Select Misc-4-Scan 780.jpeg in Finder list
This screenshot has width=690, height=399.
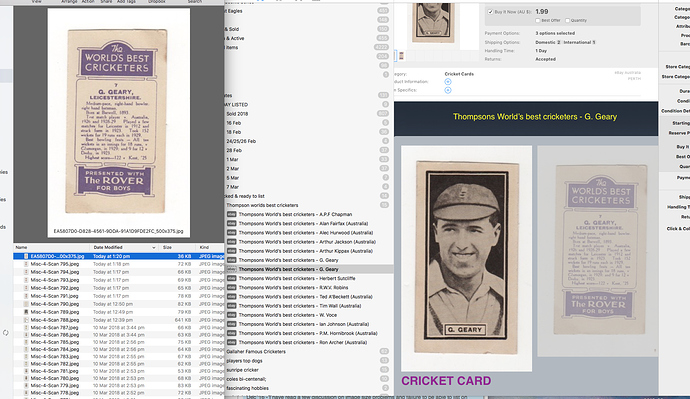pyautogui.click(x=119, y=378)
